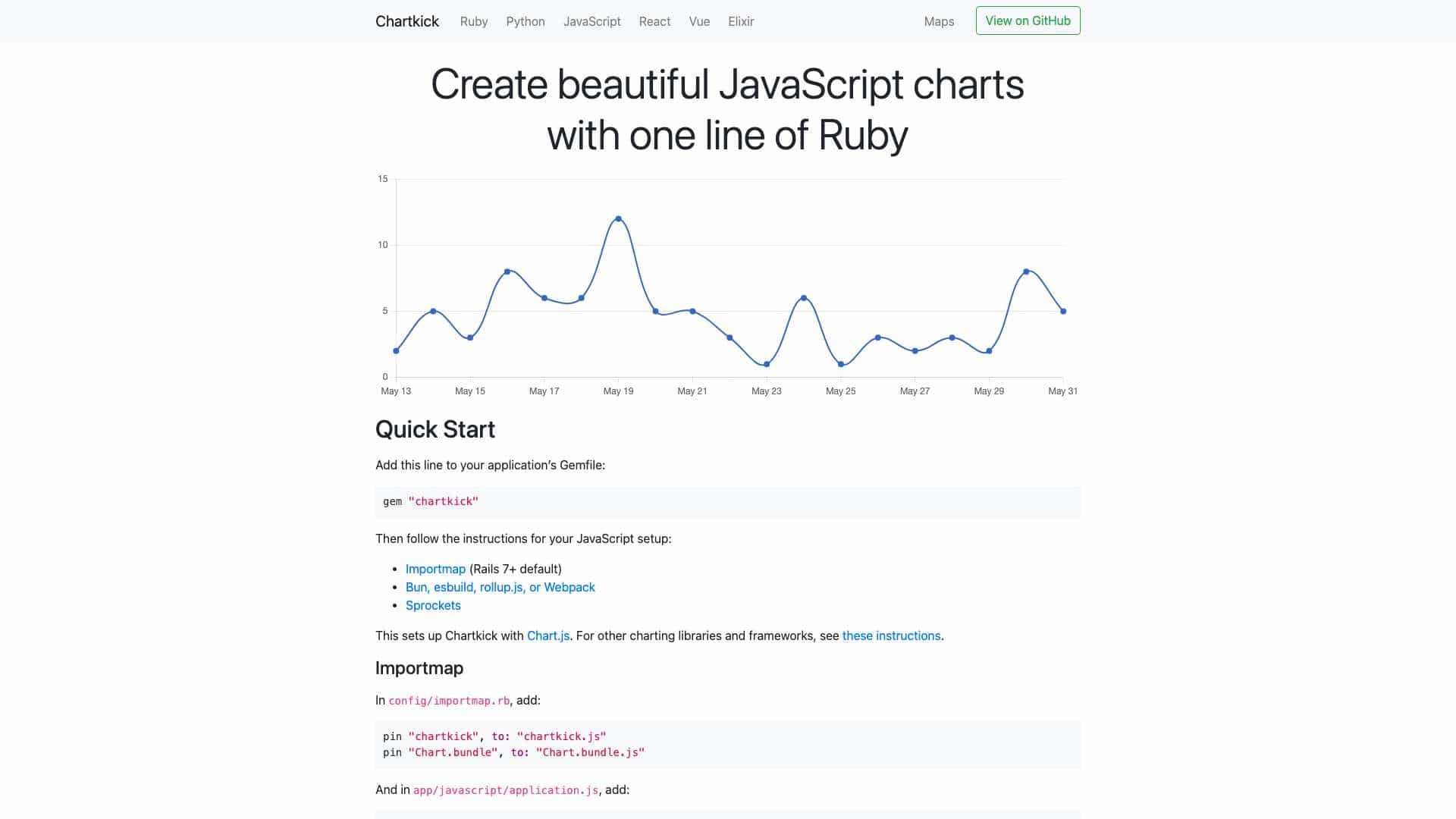
Task: Open Bun, esbuild, rollup.js, or Webpack link
Action: pyautogui.click(x=500, y=587)
